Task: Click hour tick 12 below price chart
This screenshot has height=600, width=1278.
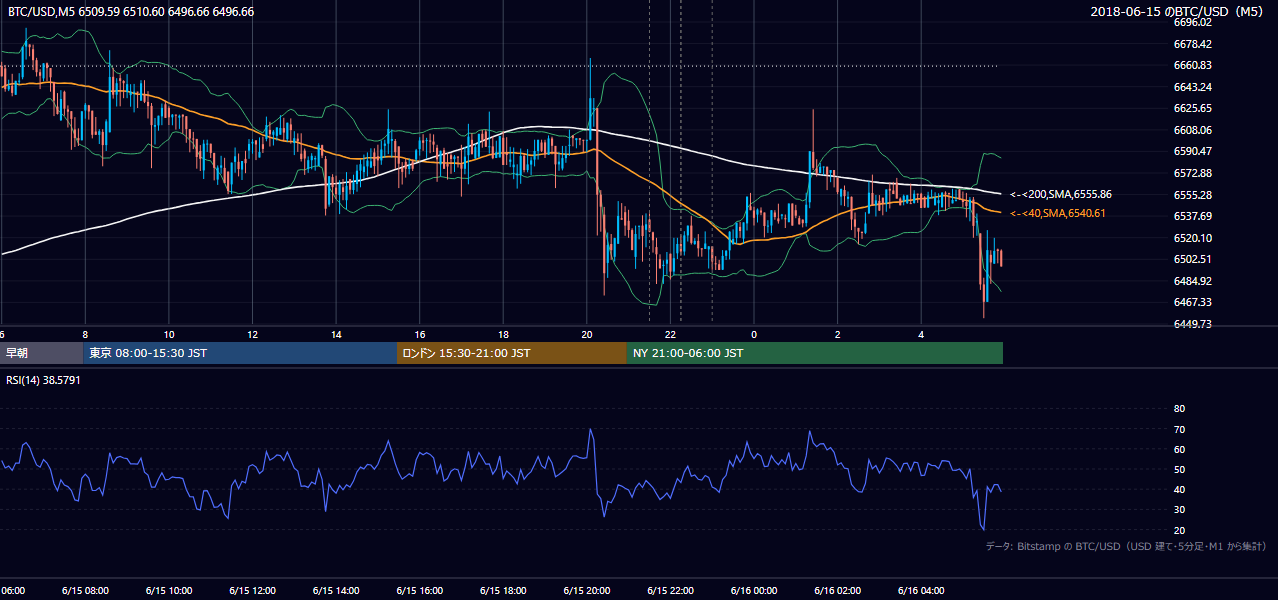Action: click(253, 334)
